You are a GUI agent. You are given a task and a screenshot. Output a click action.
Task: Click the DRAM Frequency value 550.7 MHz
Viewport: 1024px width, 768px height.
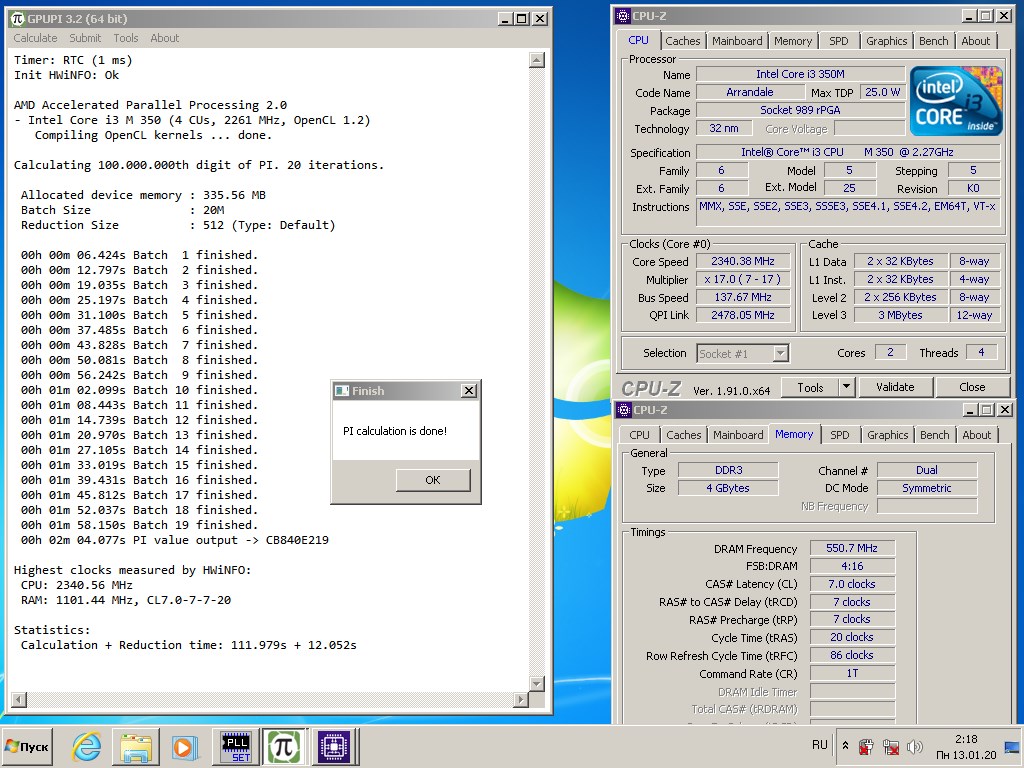(x=852, y=549)
